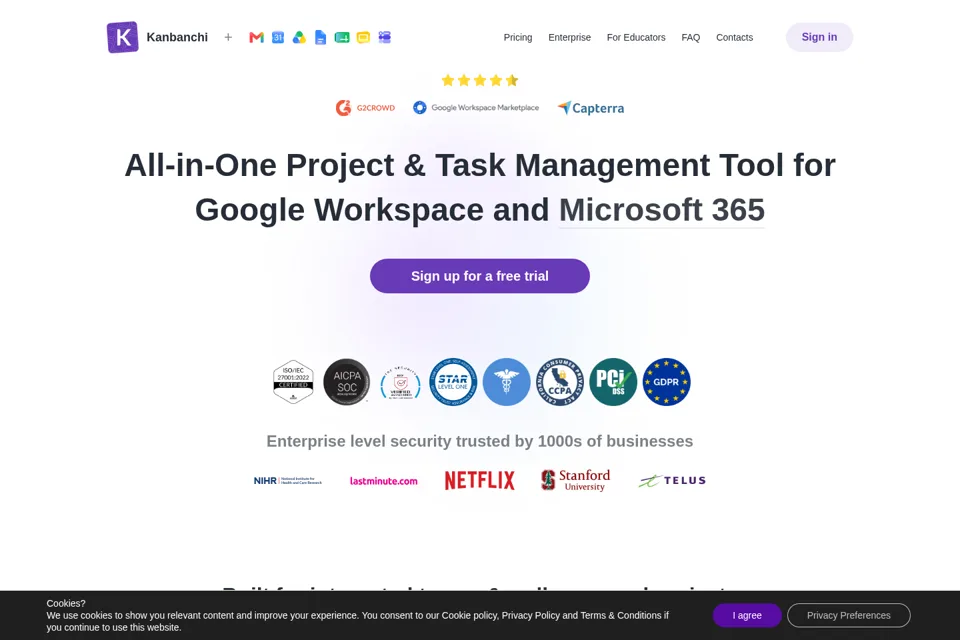Go to For Educators
The height and width of the screenshot is (640, 960).
(x=636, y=37)
